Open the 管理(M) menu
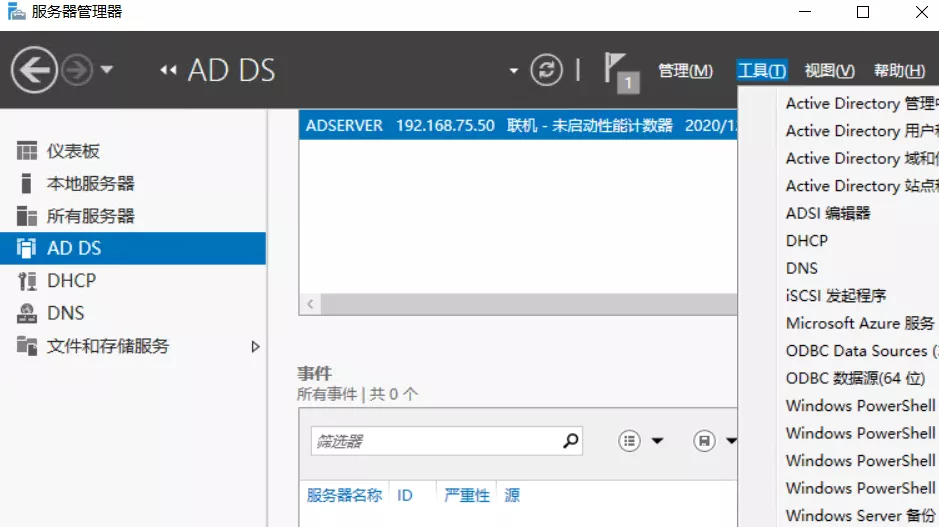This screenshot has width=939, height=527. (685, 71)
